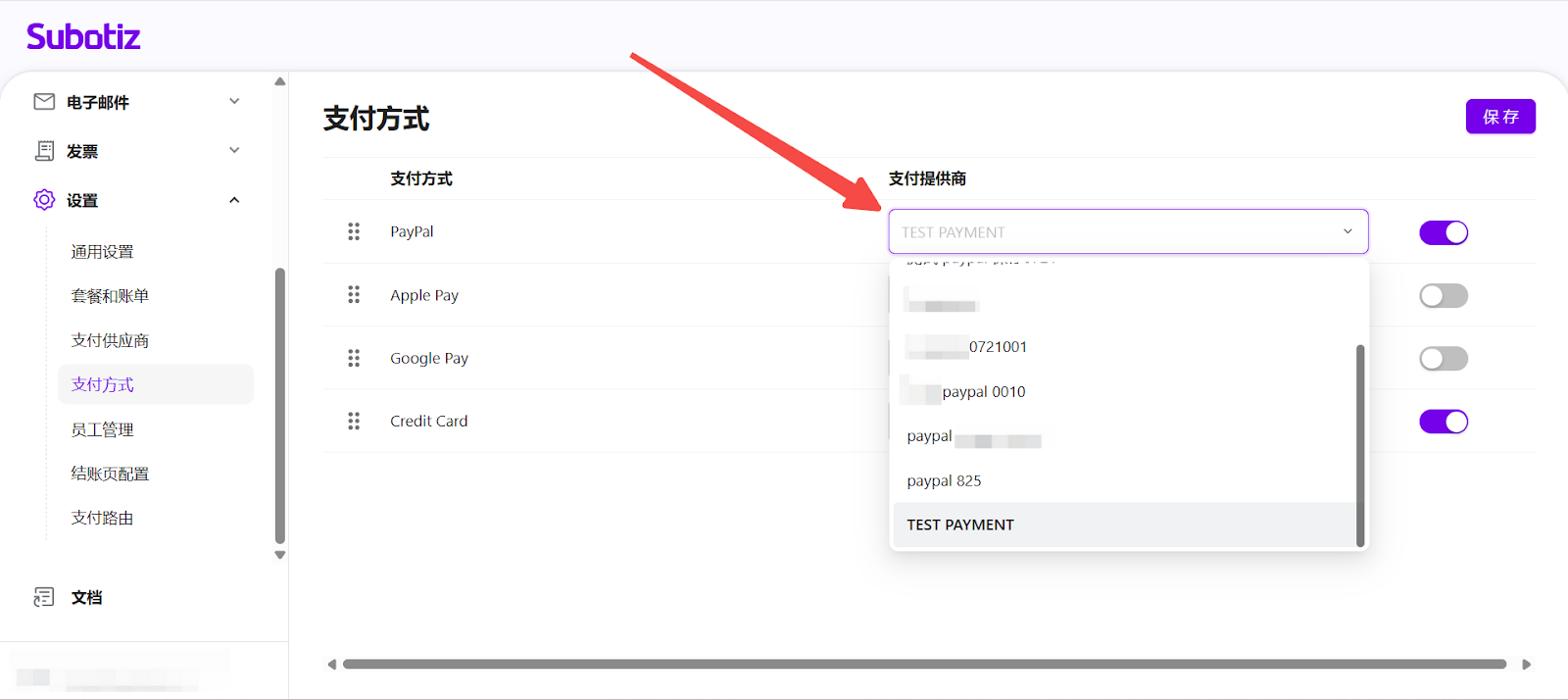Expand the 发票 sidebar section chevron
Viewport: 1568px width, 700px height.
coord(234,150)
